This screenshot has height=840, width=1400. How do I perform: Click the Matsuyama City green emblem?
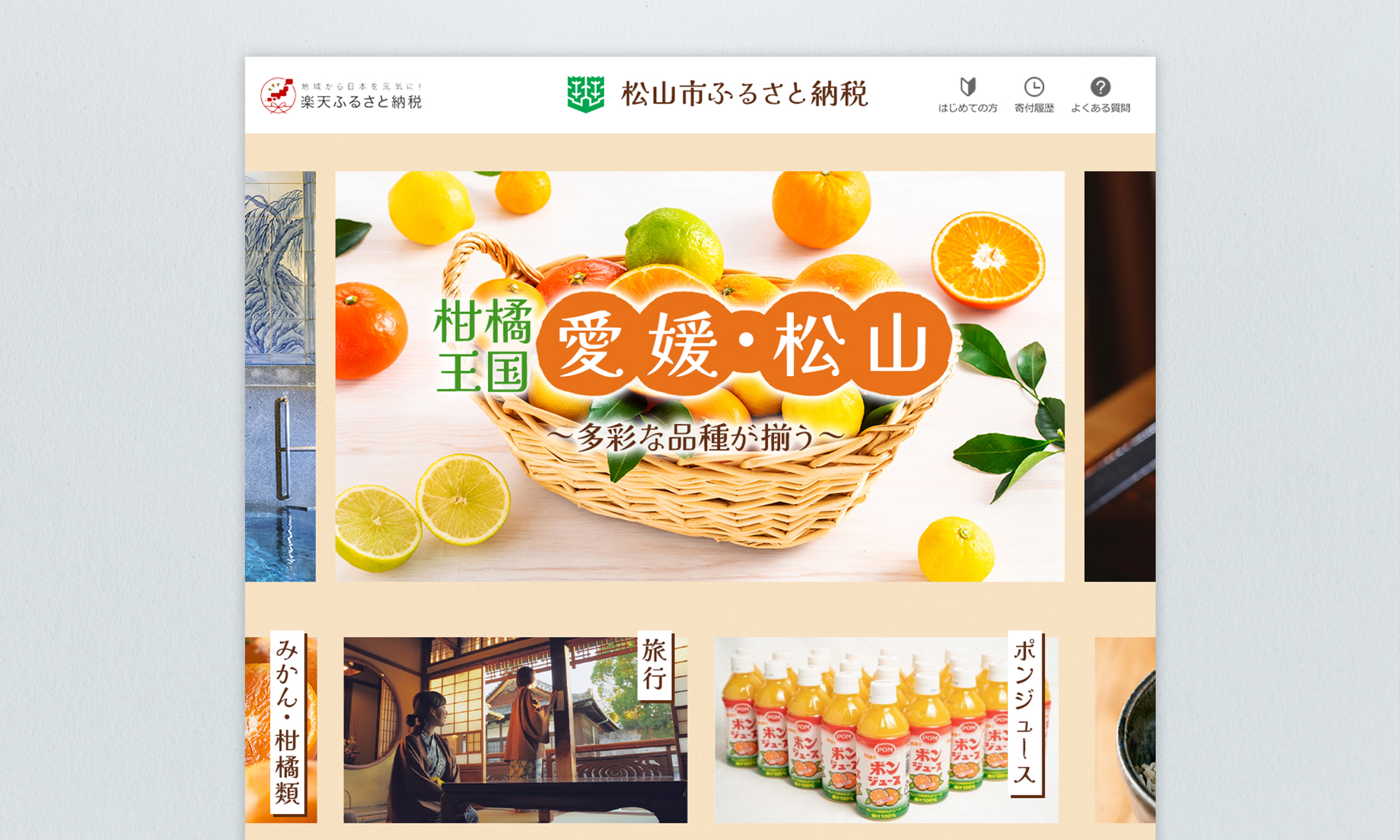coord(584,93)
